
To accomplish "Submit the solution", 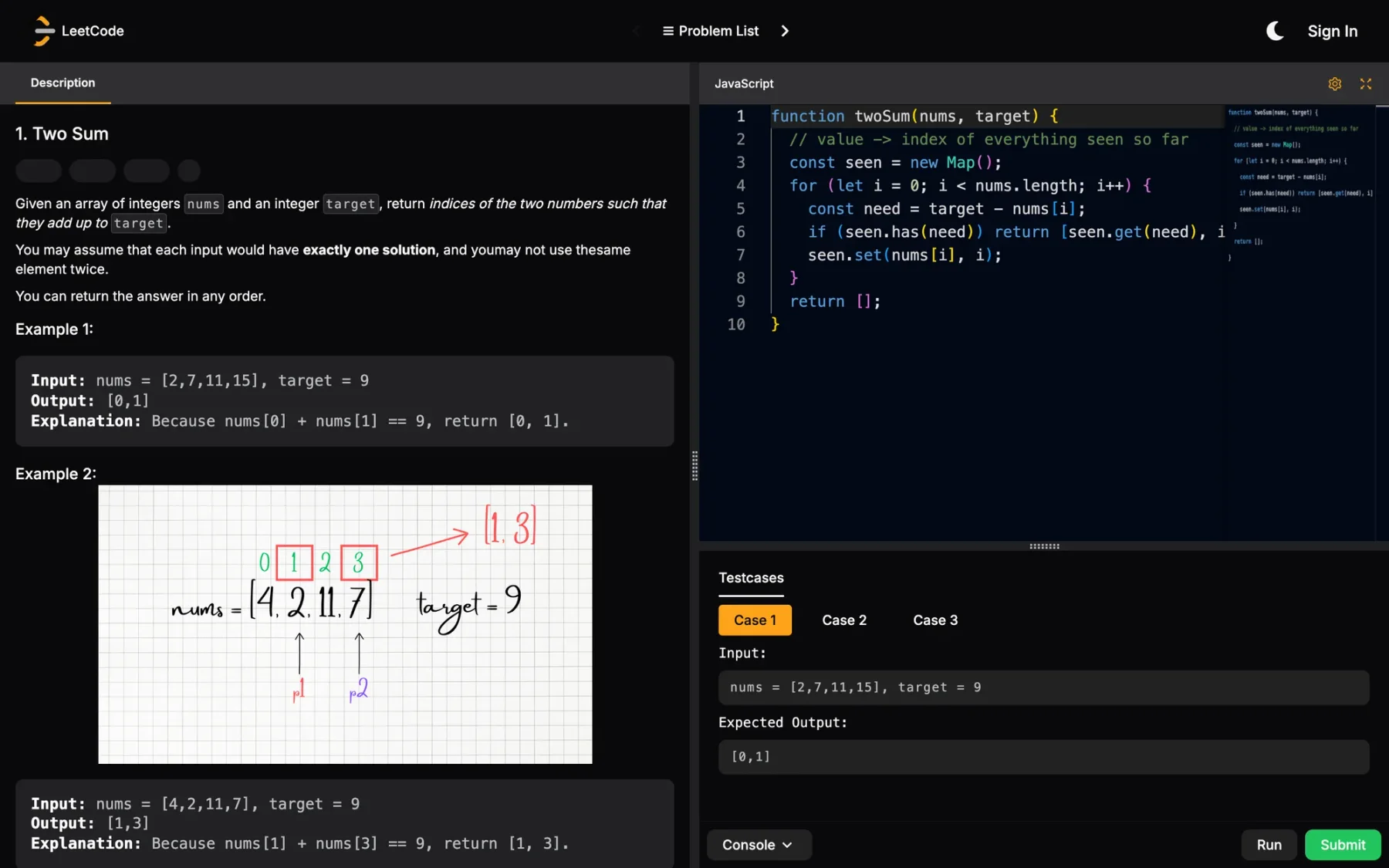I will [1343, 845].
